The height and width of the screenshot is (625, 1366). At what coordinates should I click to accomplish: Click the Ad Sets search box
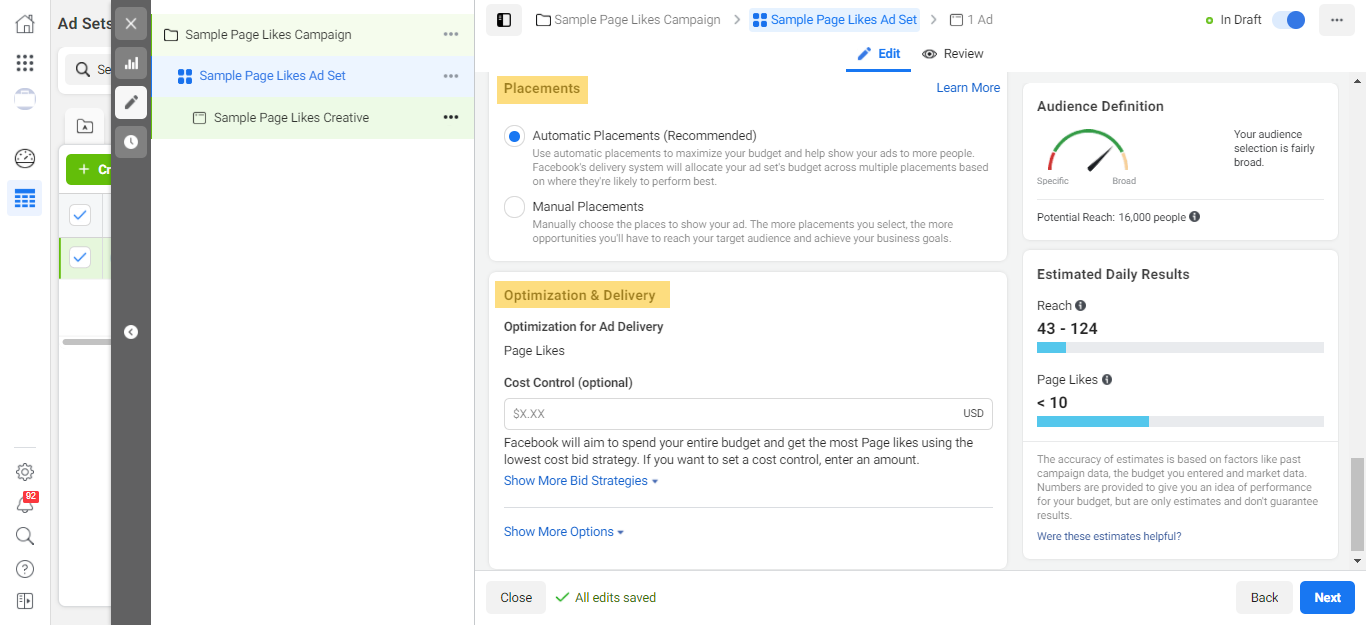[x=89, y=70]
